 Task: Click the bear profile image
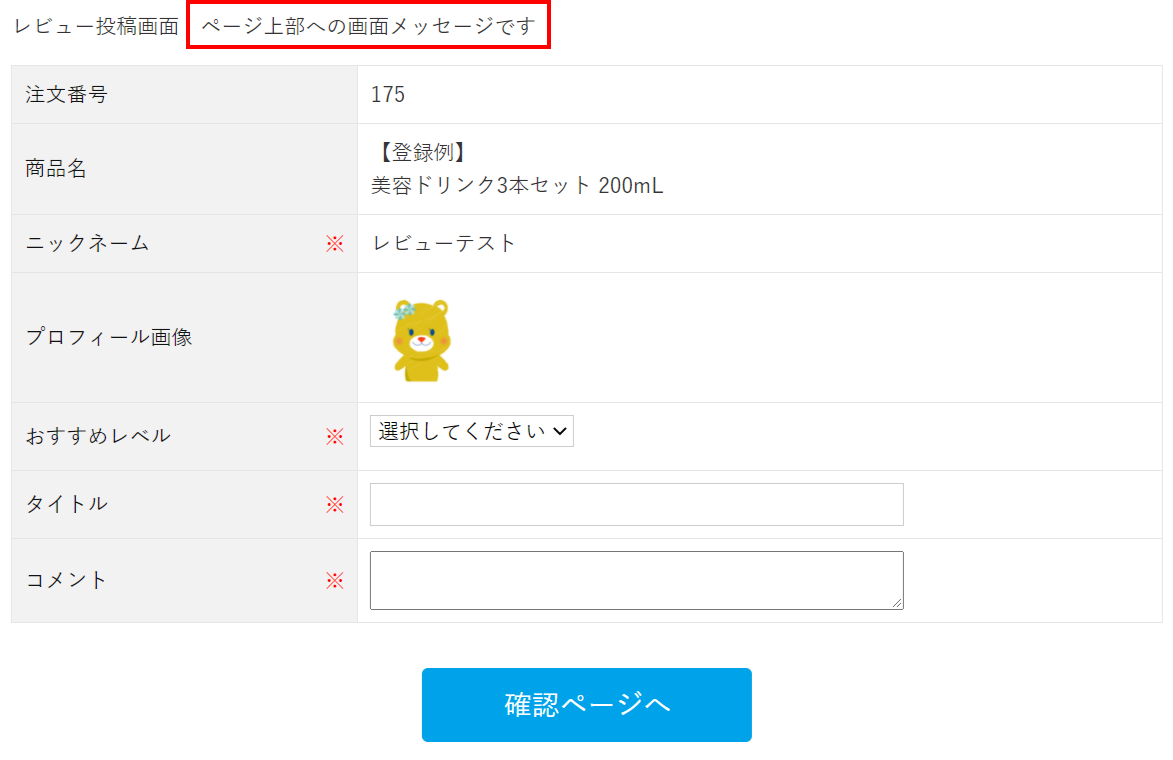click(421, 340)
